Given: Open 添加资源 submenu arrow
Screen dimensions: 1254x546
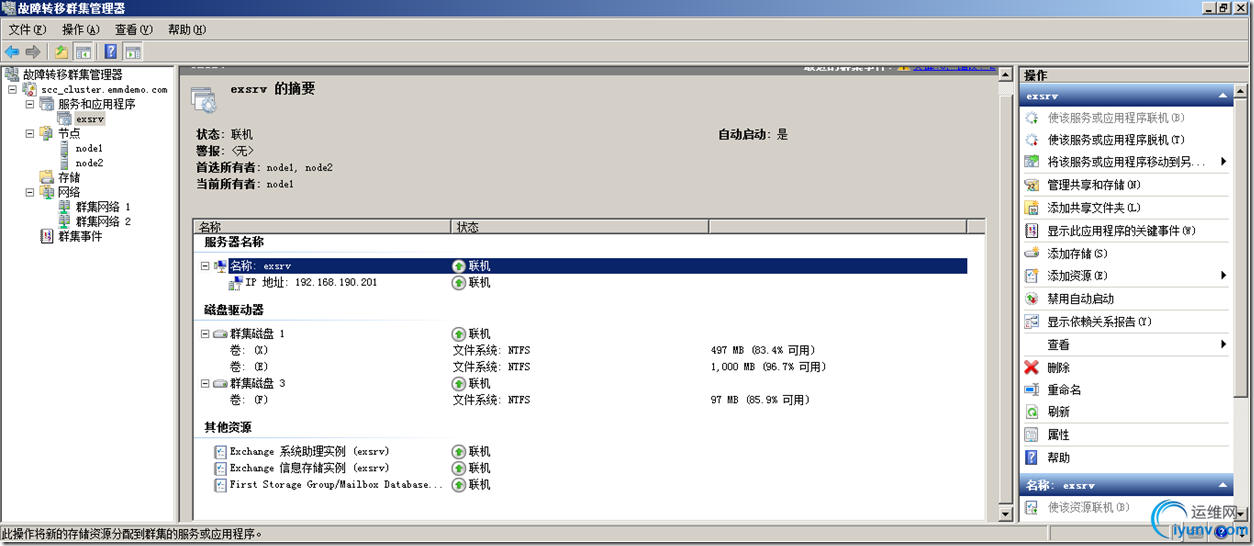Looking at the screenshot, I should (x=1223, y=275).
